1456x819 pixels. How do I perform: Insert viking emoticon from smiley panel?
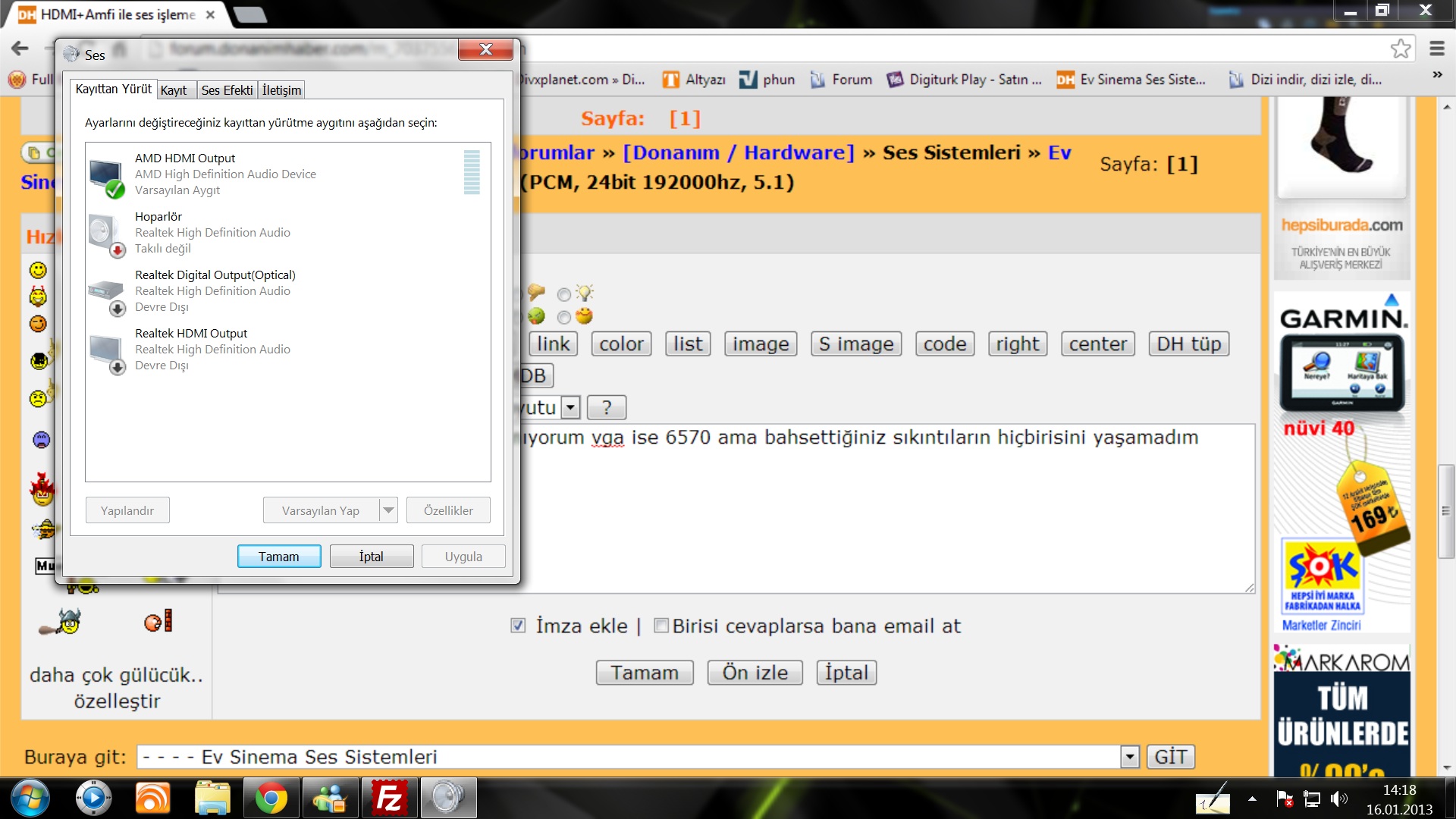62,622
